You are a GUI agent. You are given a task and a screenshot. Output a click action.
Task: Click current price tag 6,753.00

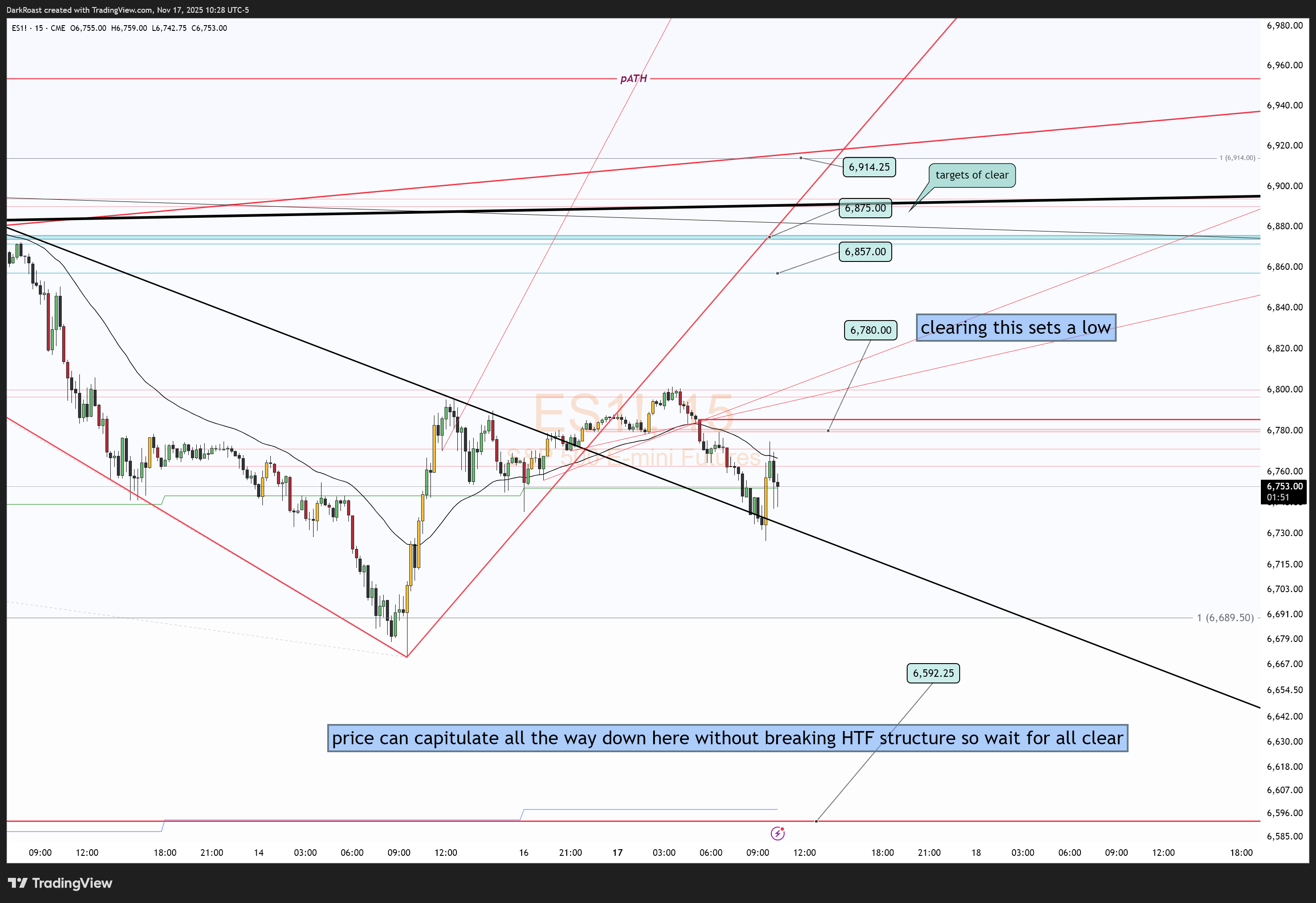point(1284,486)
